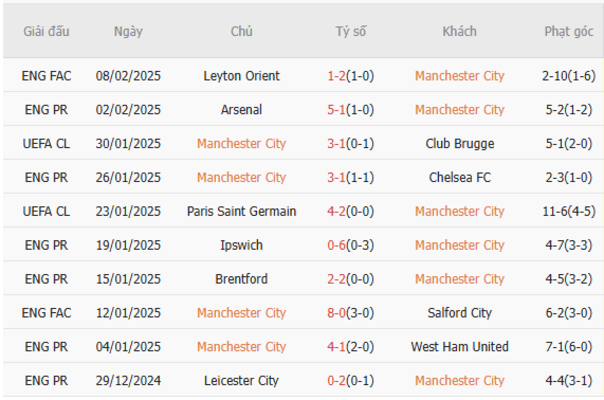The width and height of the screenshot is (604, 400).
Task: Open the 0-6 score of the Ipswich match
Action: click(x=338, y=246)
